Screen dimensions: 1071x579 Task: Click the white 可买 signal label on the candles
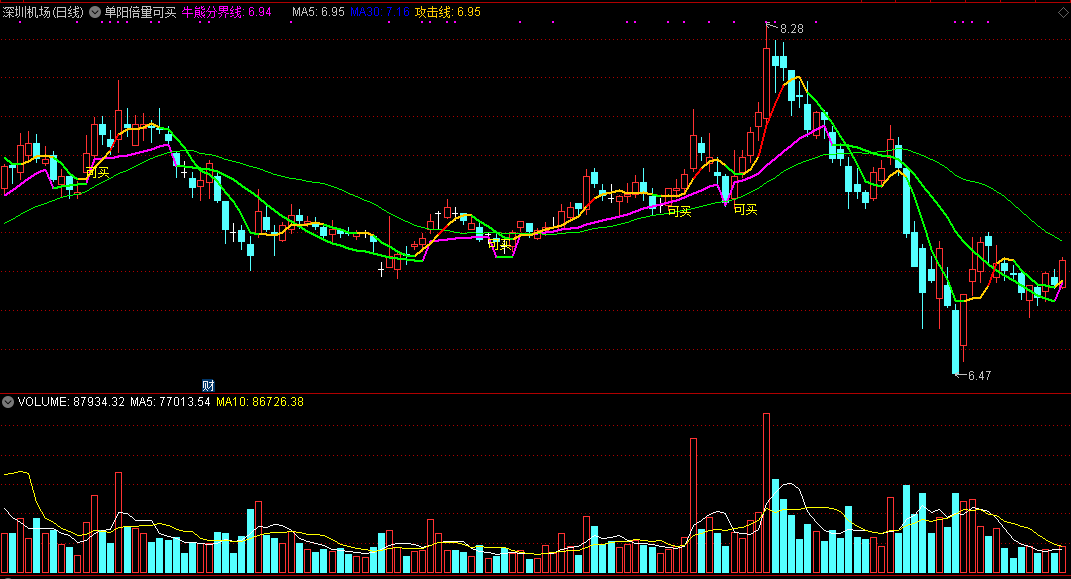(499, 244)
